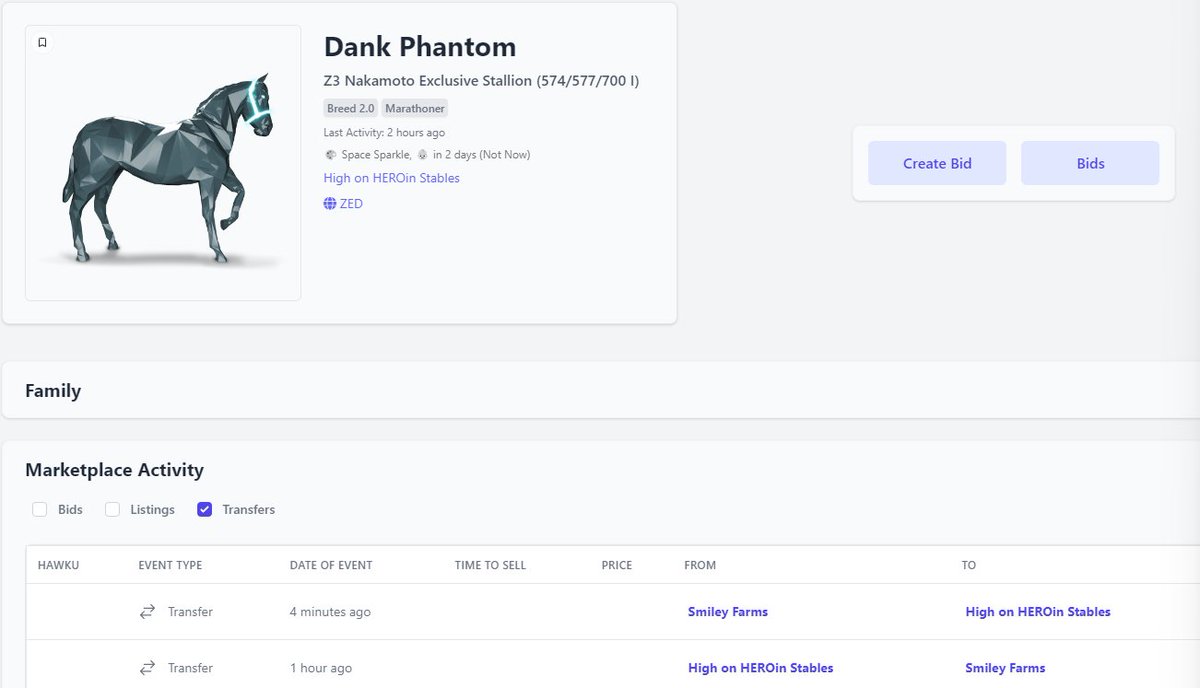Viewport: 1200px width, 688px height.
Task: Sort by PRICE column header
Action: coord(617,565)
